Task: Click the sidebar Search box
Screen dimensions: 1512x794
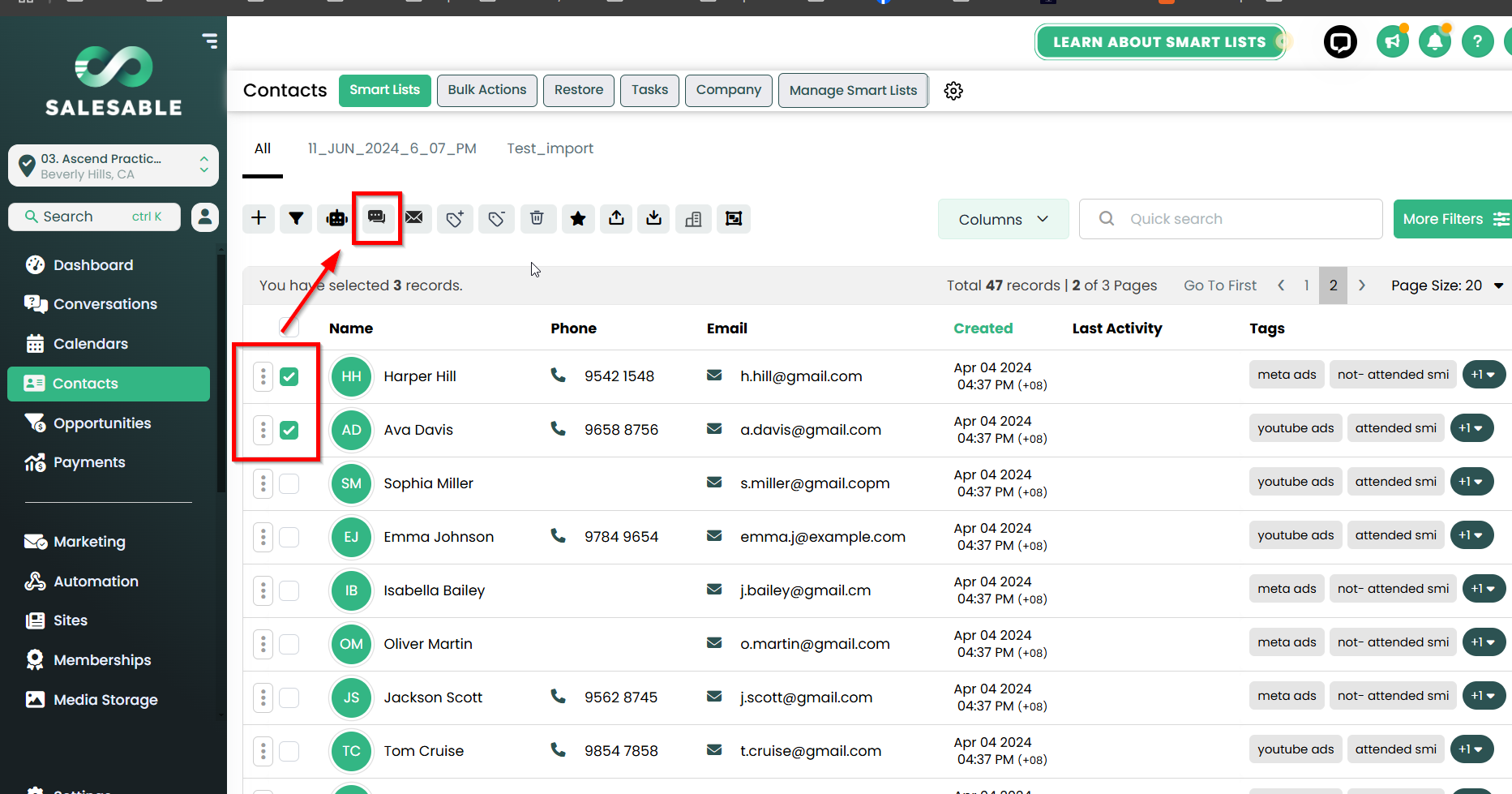Action: click(94, 217)
